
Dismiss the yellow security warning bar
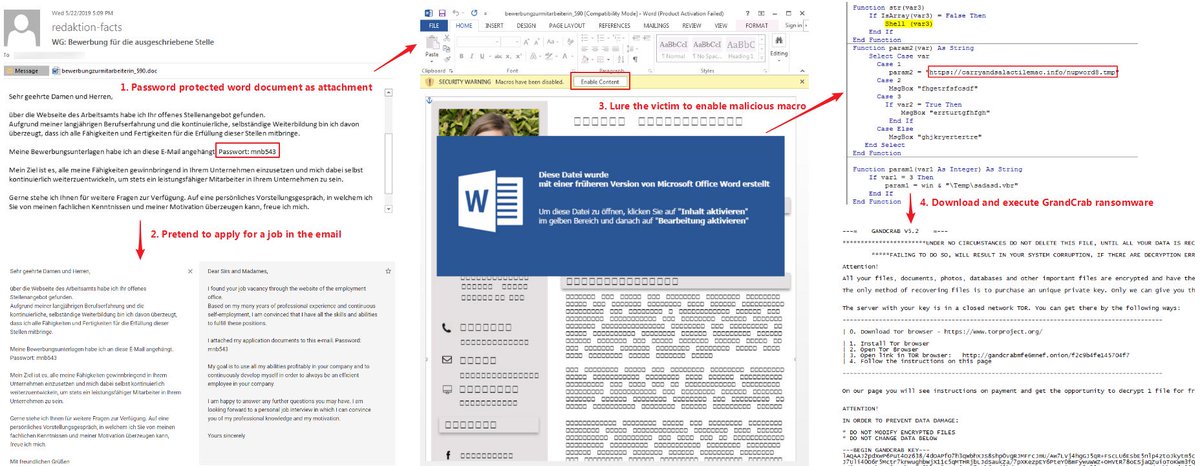click(802, 81)
